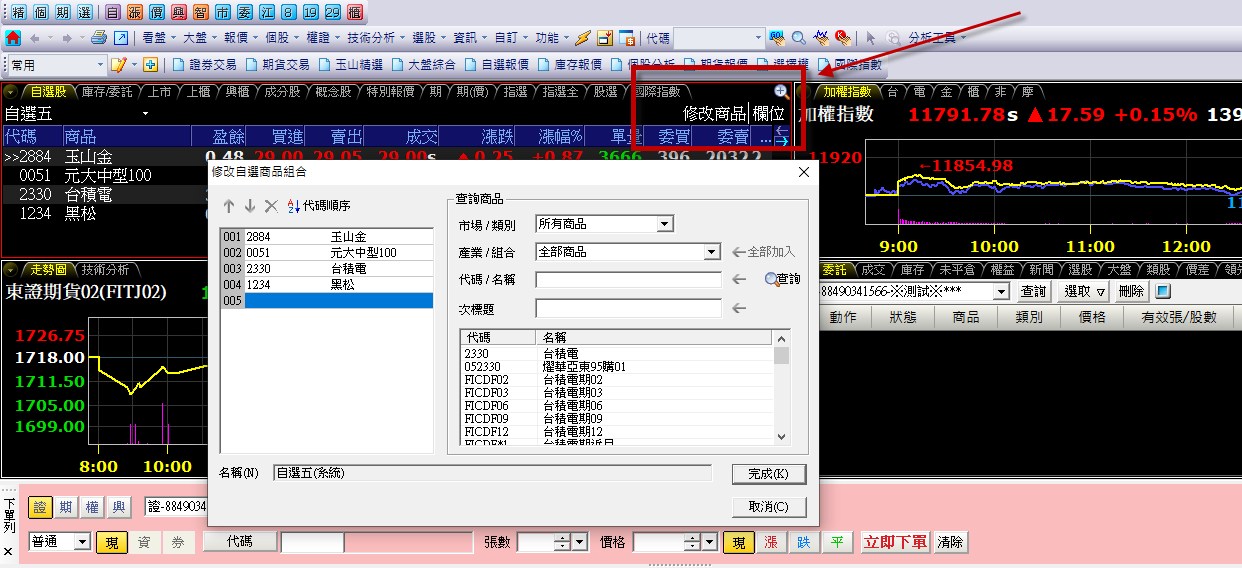
Task: Toggle the 現 button next to 普通 dropdown
Action: coord(109,542)
